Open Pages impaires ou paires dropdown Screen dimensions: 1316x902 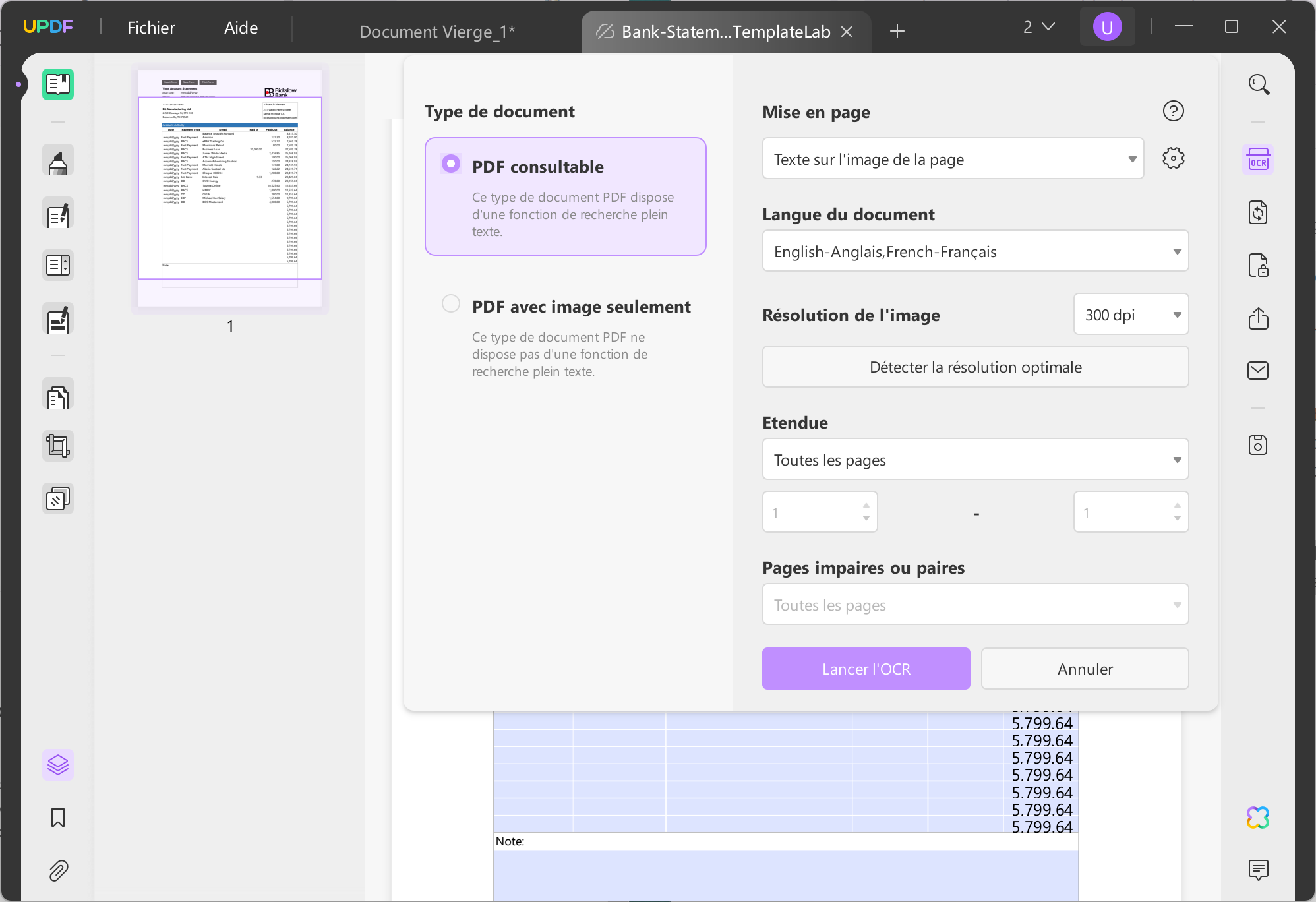[x=975, y=604]
